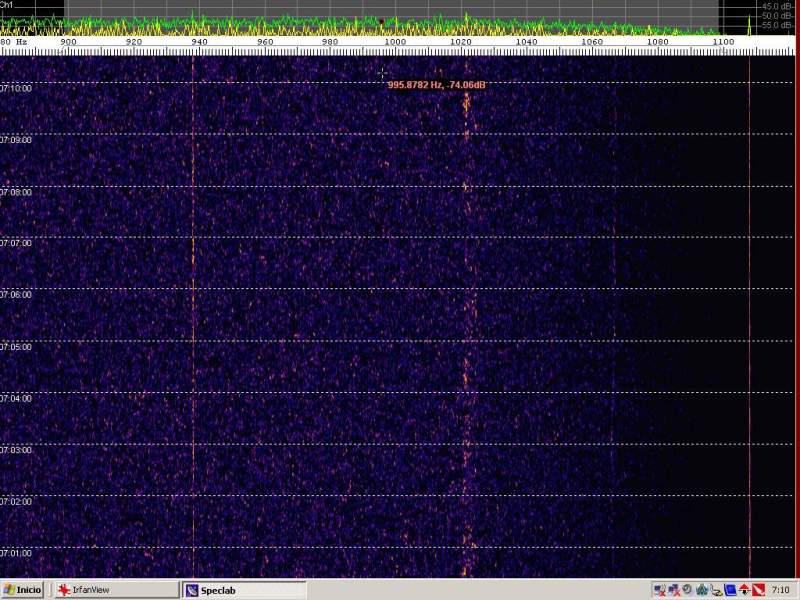Open the first disconnected network tray icon
This screenshot has width=800, height=600.
tap(660, 590)
